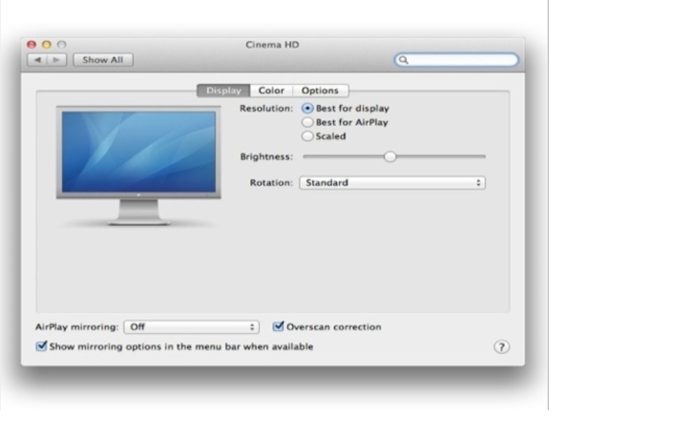Go forward with the right arrow button

coord(57,60)
